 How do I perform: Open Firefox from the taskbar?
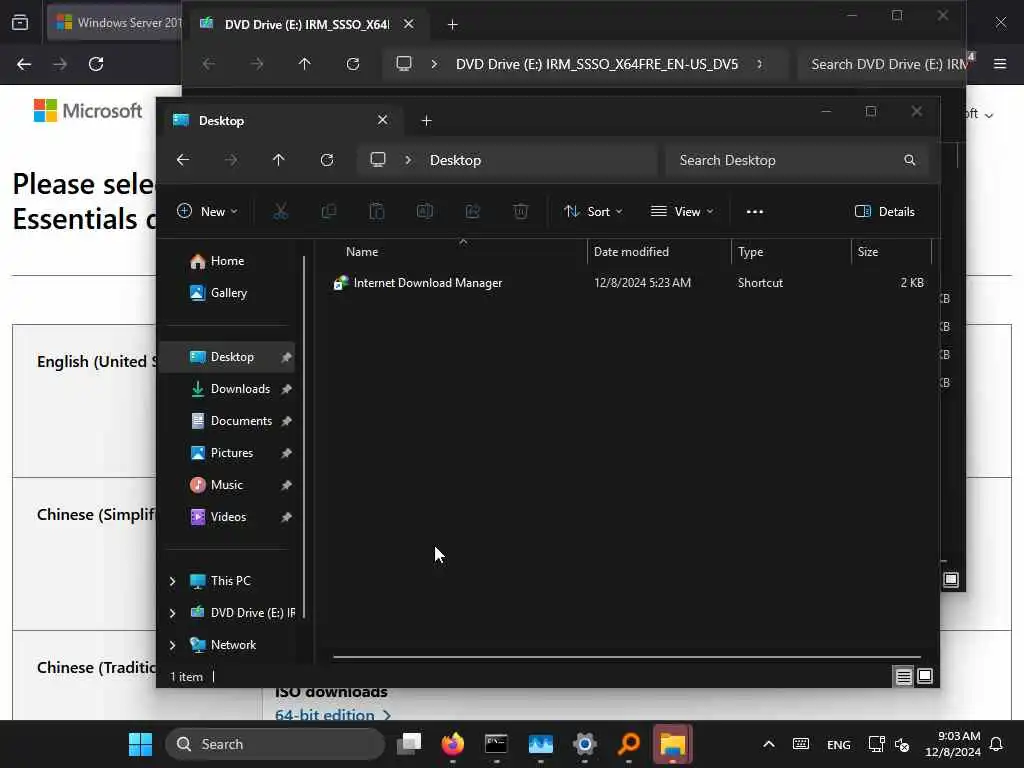(453, 744)
